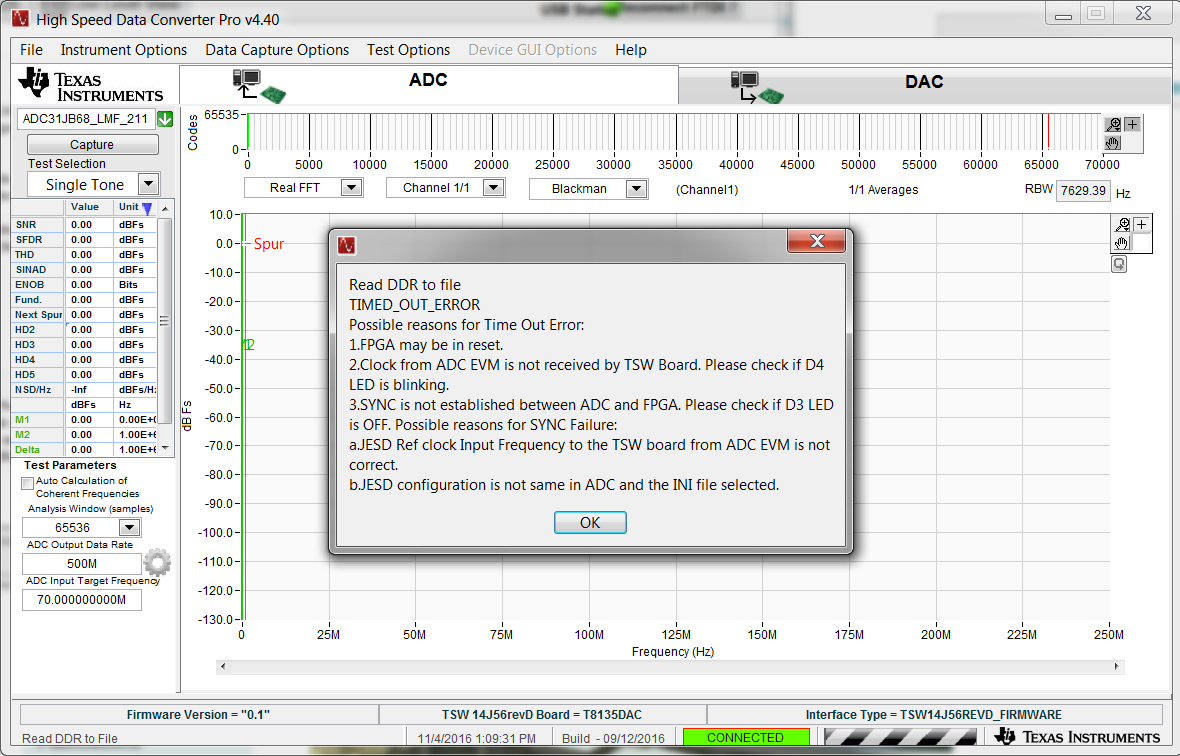Click the red Spur marker label on plot

269,244
